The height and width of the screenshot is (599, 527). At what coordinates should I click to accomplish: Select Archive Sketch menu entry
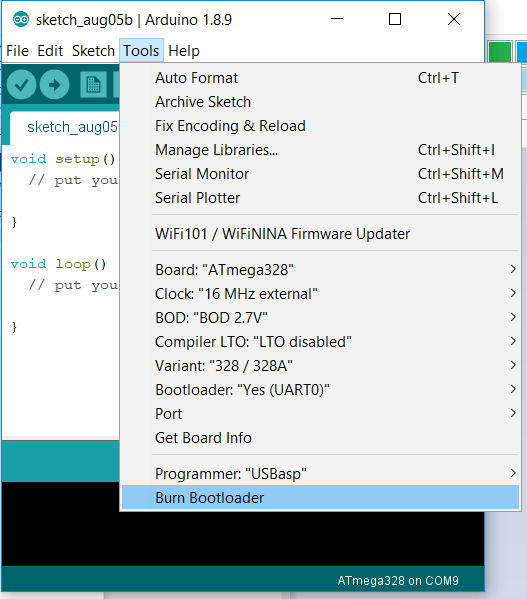point(320,102)
